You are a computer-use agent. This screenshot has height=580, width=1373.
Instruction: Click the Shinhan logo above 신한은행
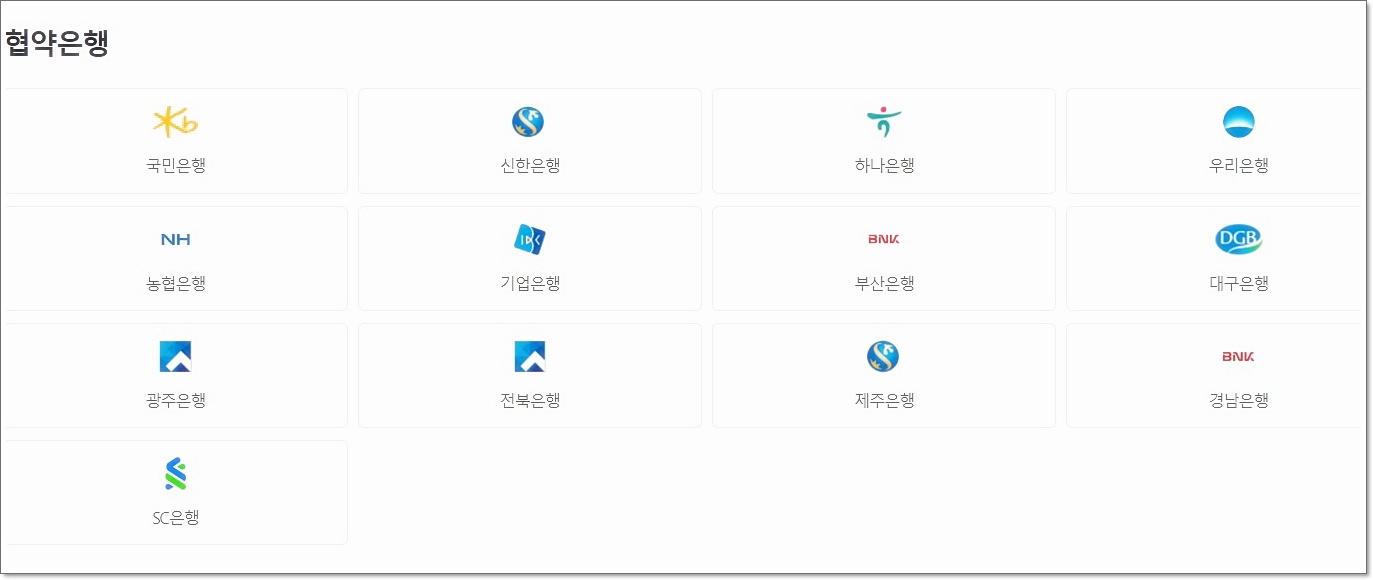(528, 122)
